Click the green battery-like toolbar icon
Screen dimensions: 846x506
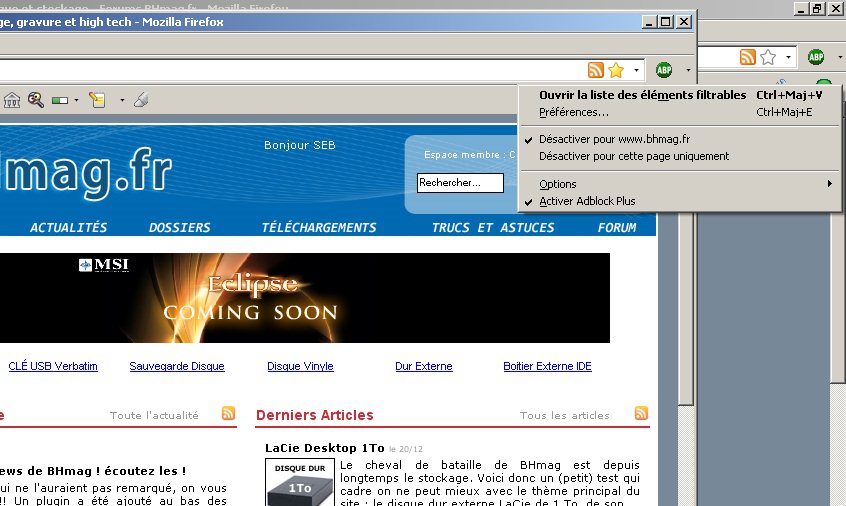click(60, 100)
